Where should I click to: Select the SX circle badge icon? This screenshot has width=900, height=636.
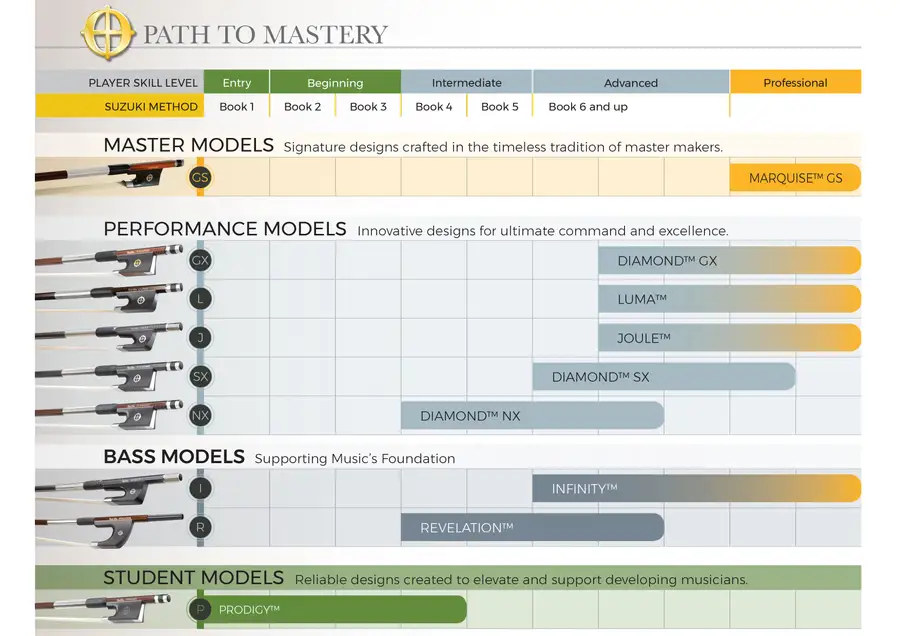(x=200, y=377)
